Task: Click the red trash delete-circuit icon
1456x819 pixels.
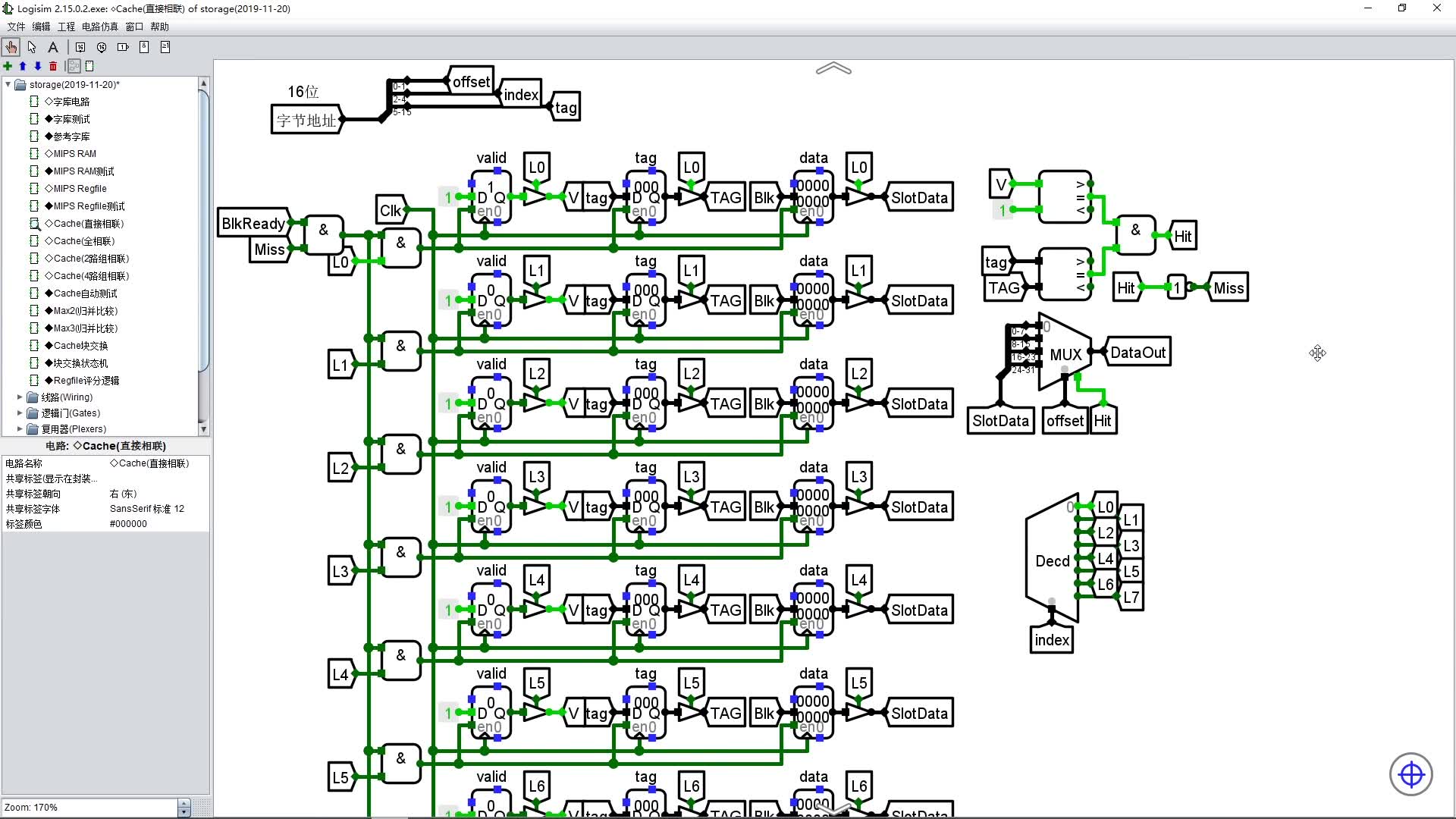Action: pos(53,66)
